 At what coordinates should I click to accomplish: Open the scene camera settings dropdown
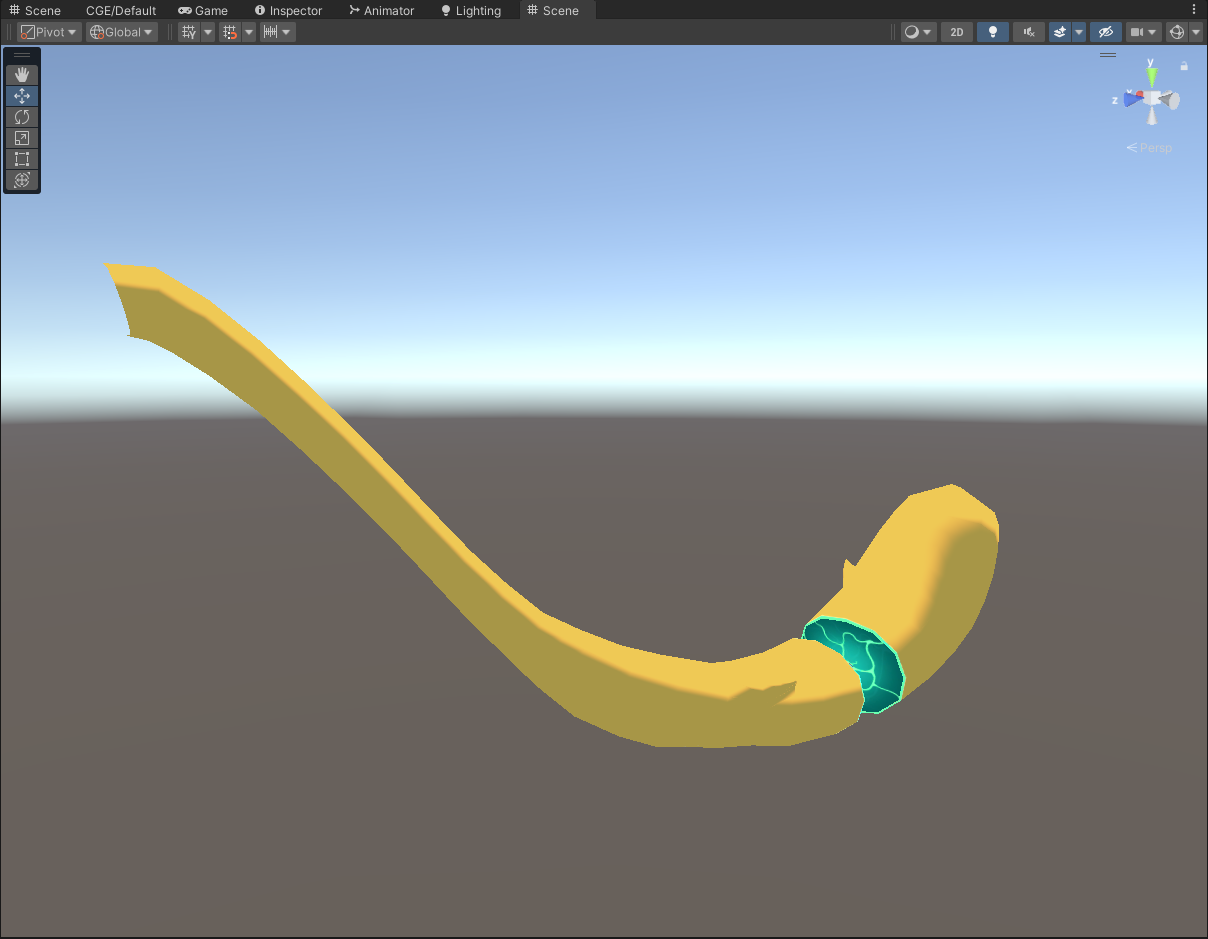(x=1143, y=32)
